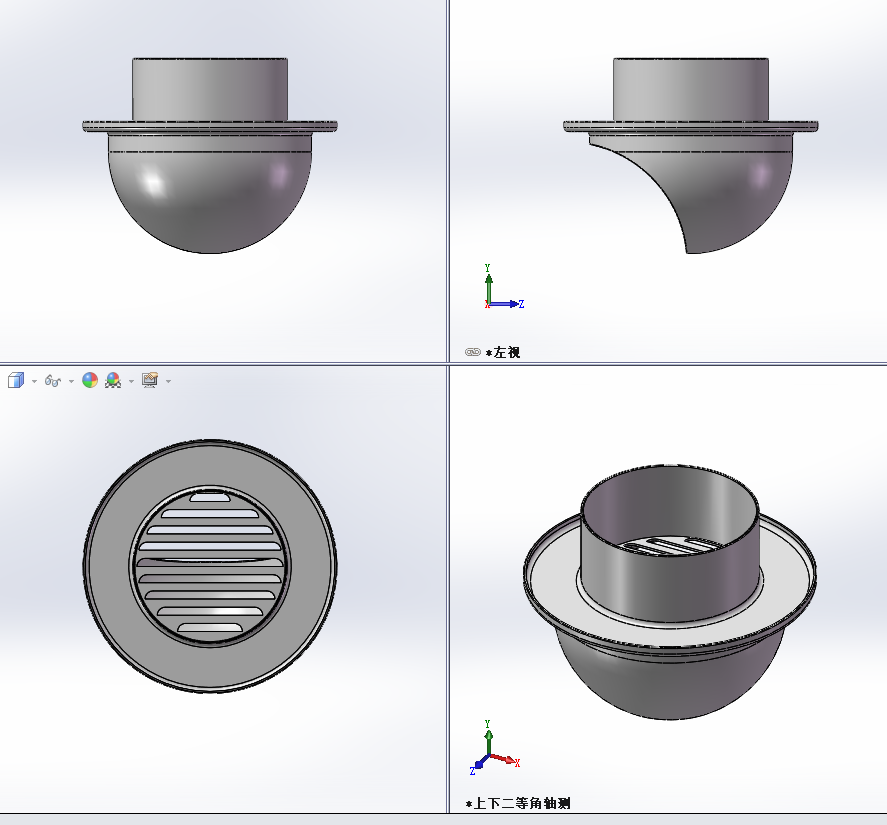Image resolution: width=887 pixels, height=825 pixels.
Task: Click the *上下二等角轴测 view label
Action: (518, 803)
